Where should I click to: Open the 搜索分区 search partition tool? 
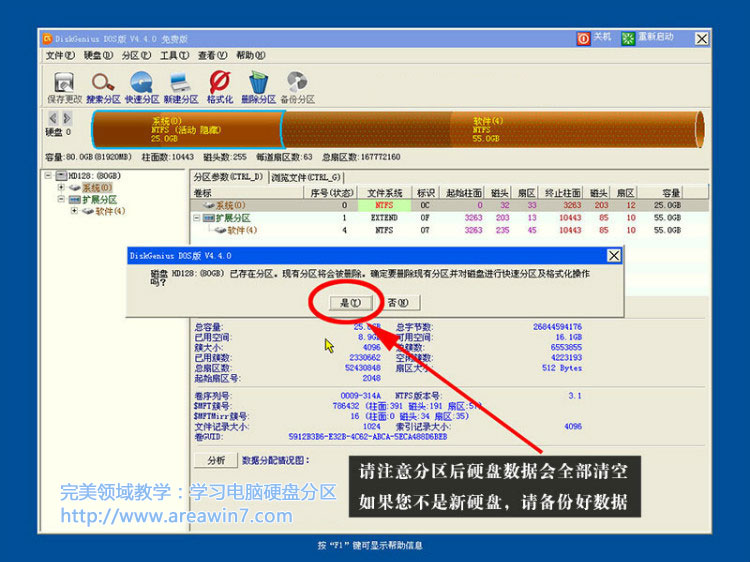click(x=103, y=87)
